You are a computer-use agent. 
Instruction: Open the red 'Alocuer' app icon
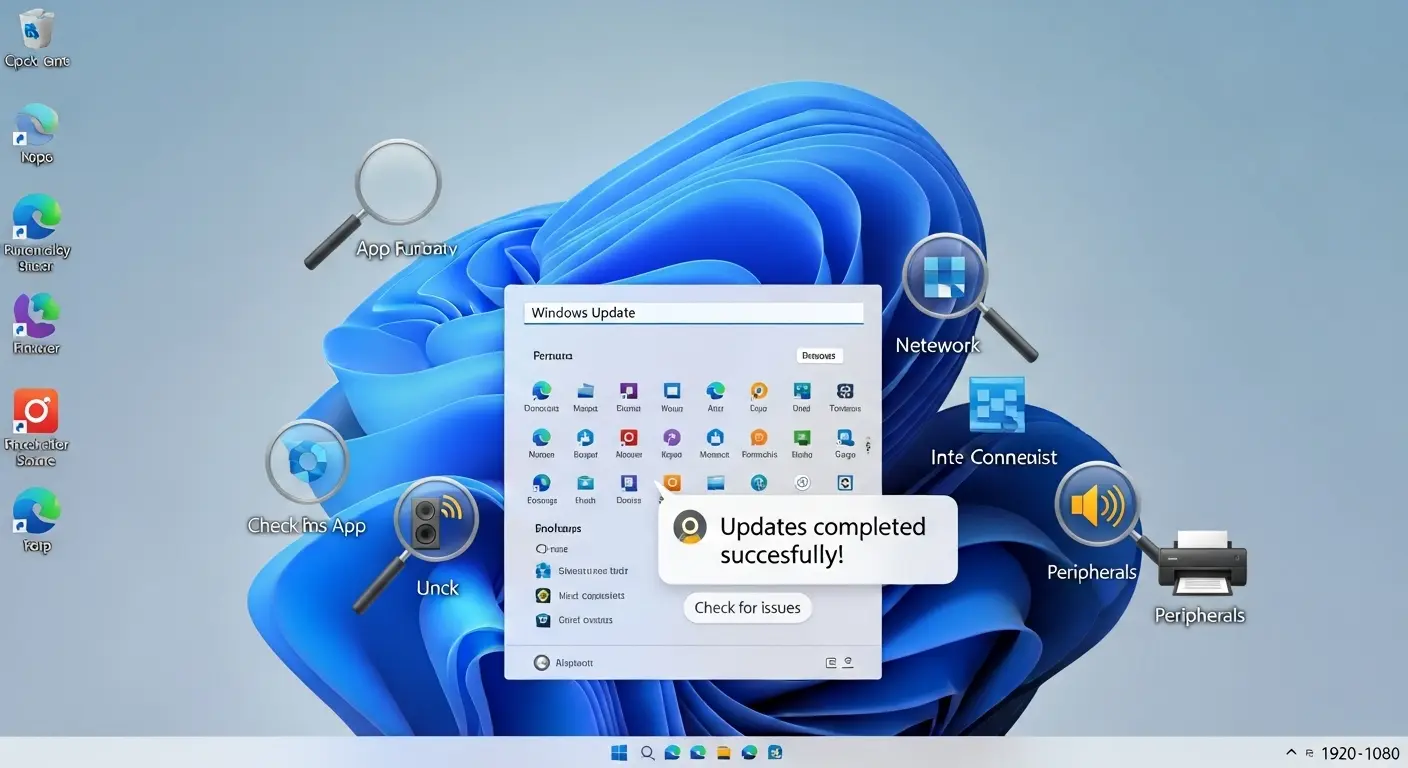coord(628,437)
